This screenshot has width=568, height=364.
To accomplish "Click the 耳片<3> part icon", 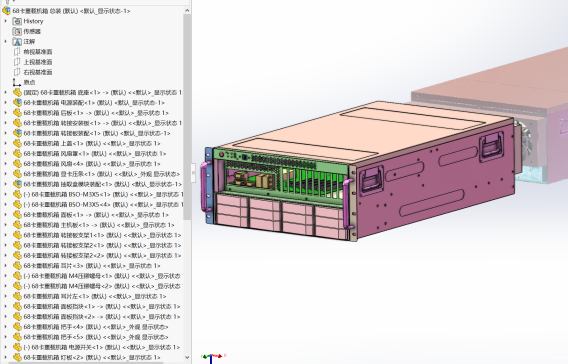I will click(x=17, y=266).
